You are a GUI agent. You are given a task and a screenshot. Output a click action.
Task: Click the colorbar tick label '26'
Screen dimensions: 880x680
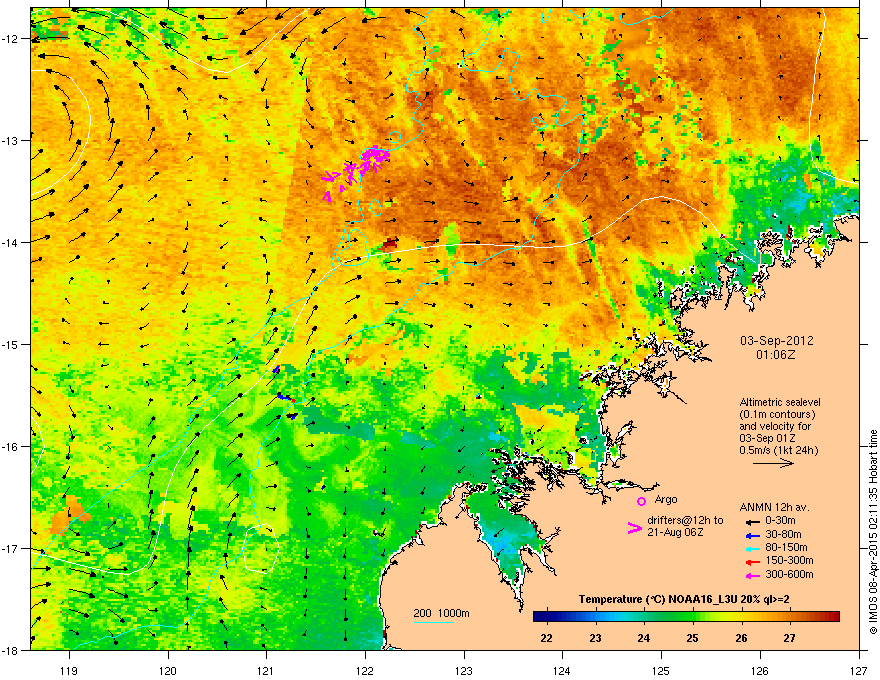[x=741, y=638]
